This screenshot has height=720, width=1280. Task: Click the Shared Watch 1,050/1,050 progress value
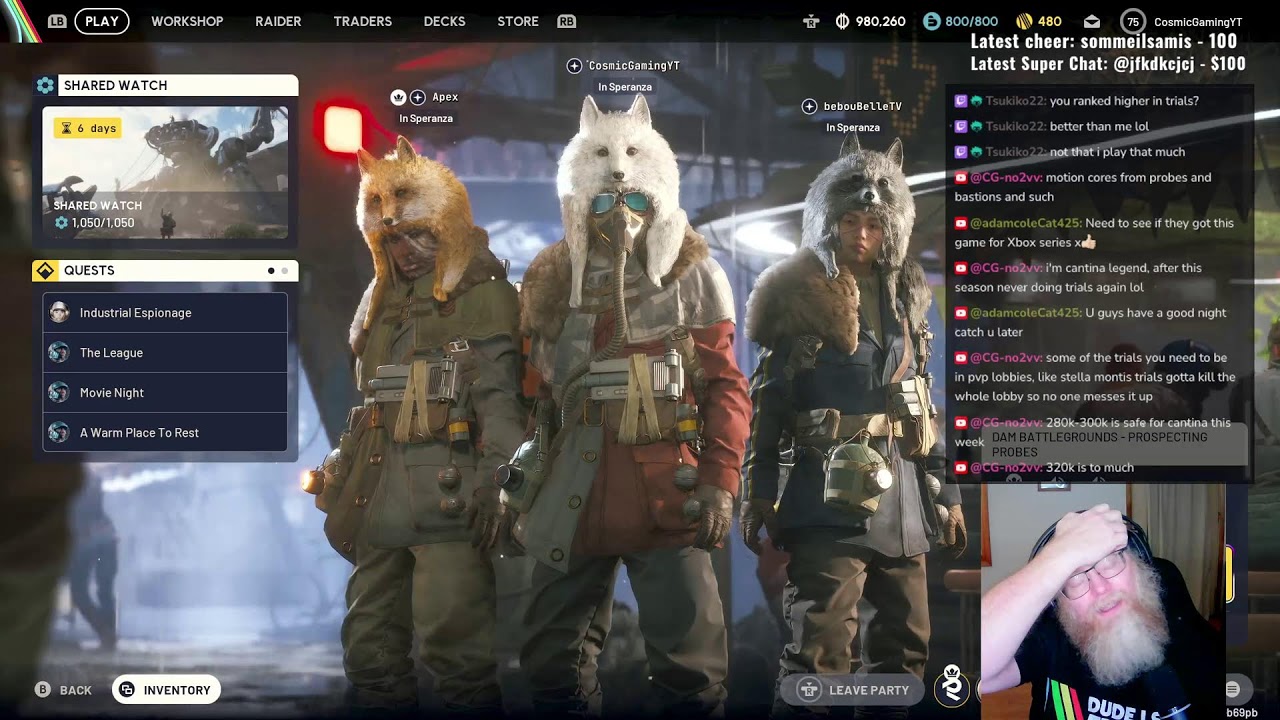click(x=103, y=223)
